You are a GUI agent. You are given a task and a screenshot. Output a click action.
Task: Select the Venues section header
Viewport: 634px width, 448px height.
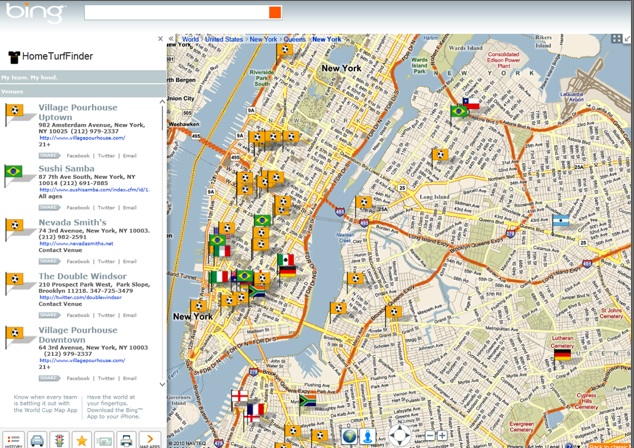(83, 91)
